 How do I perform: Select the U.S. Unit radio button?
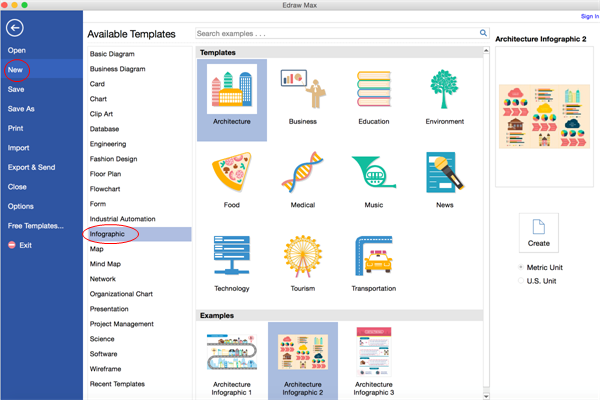click(x=521, y=281)
